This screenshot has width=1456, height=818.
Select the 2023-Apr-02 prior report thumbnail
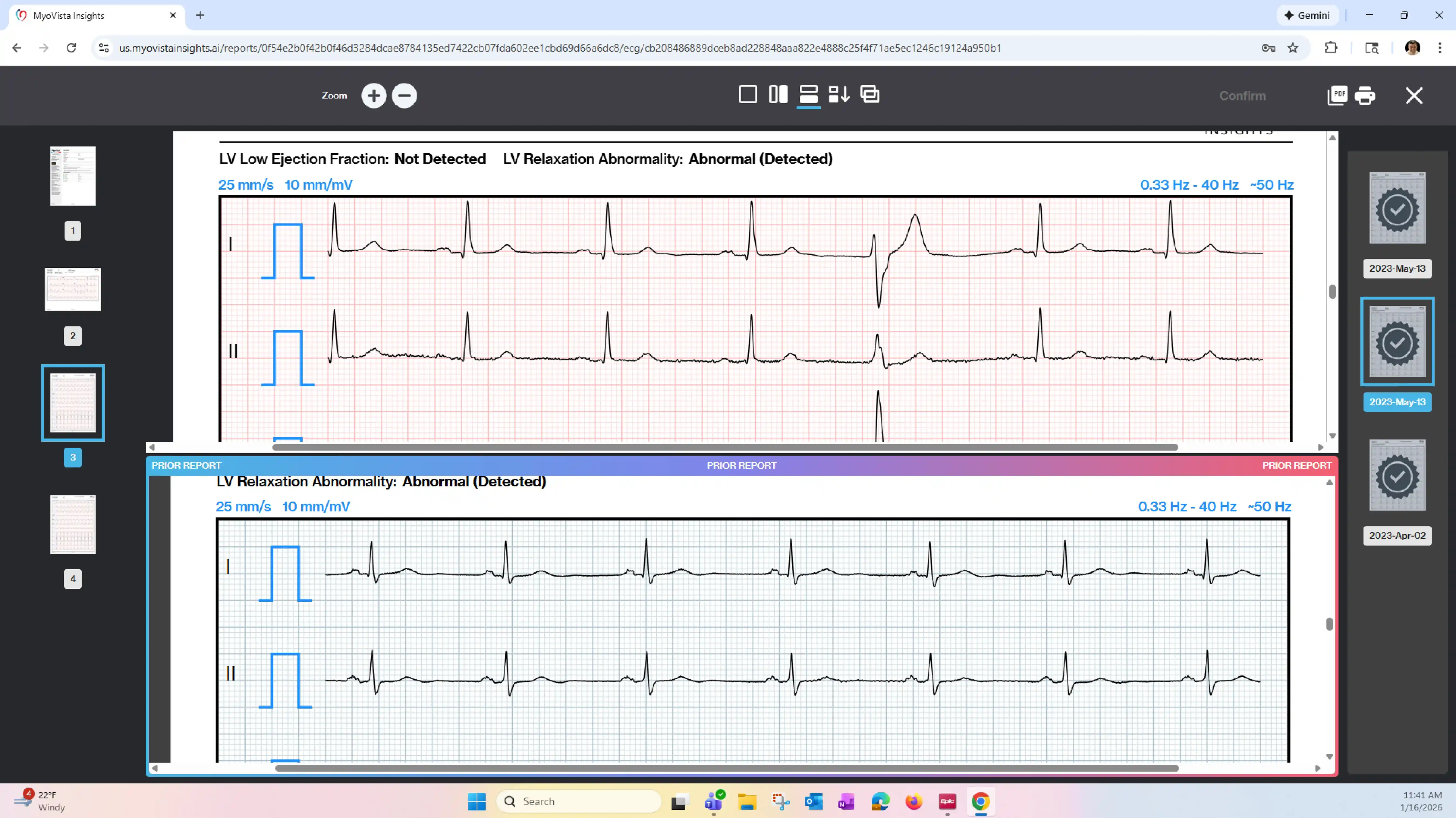1397,475
